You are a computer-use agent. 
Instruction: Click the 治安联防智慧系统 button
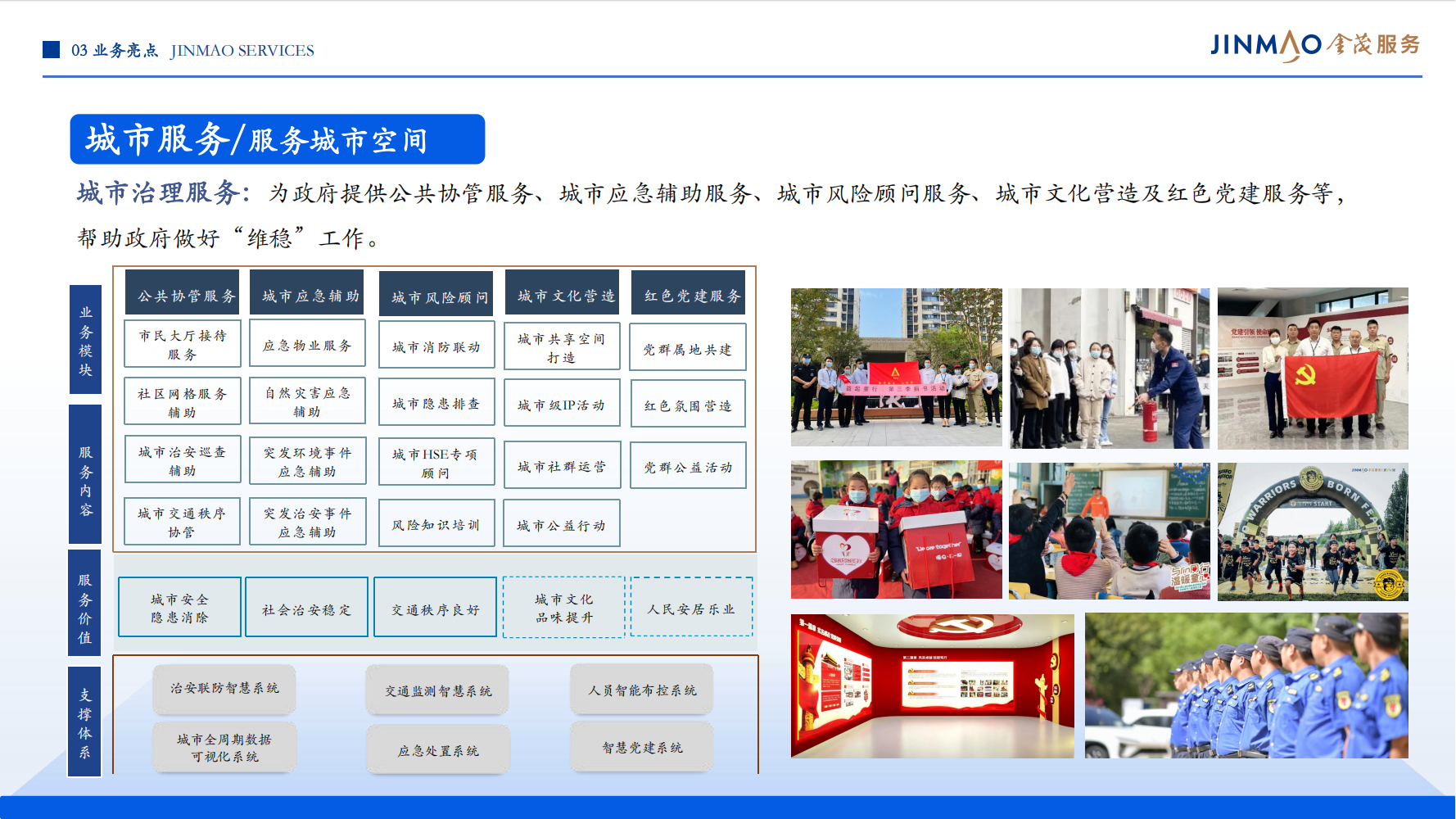(x=224, y=688)
